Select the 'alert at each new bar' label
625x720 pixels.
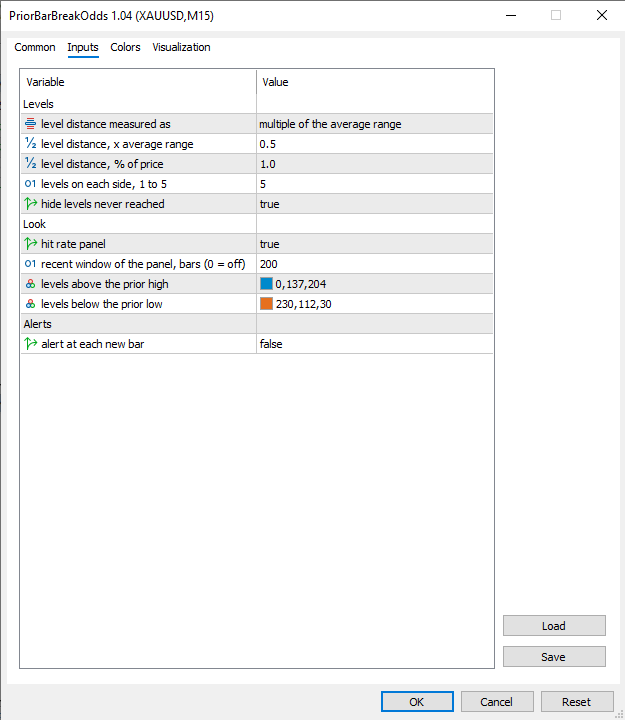(x=93, y=344)
